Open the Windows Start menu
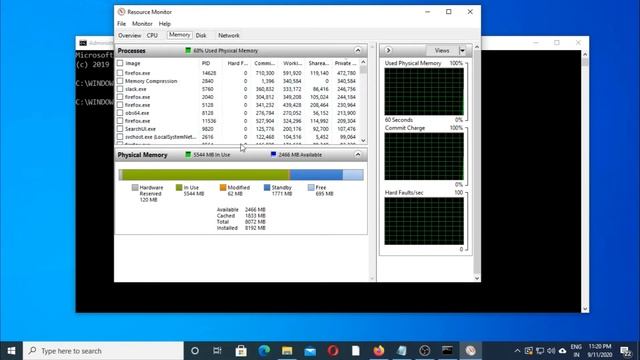640x360 pixels. point(11,351)
